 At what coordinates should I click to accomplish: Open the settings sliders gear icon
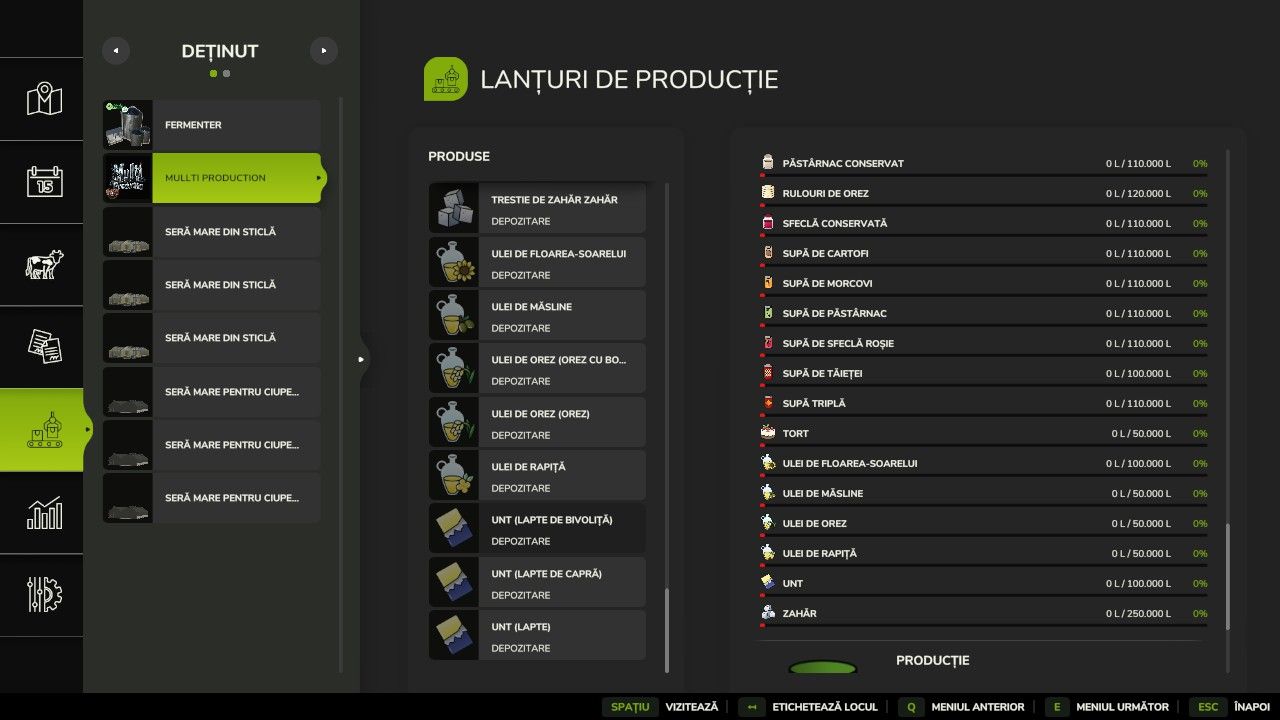click(43, 595)
